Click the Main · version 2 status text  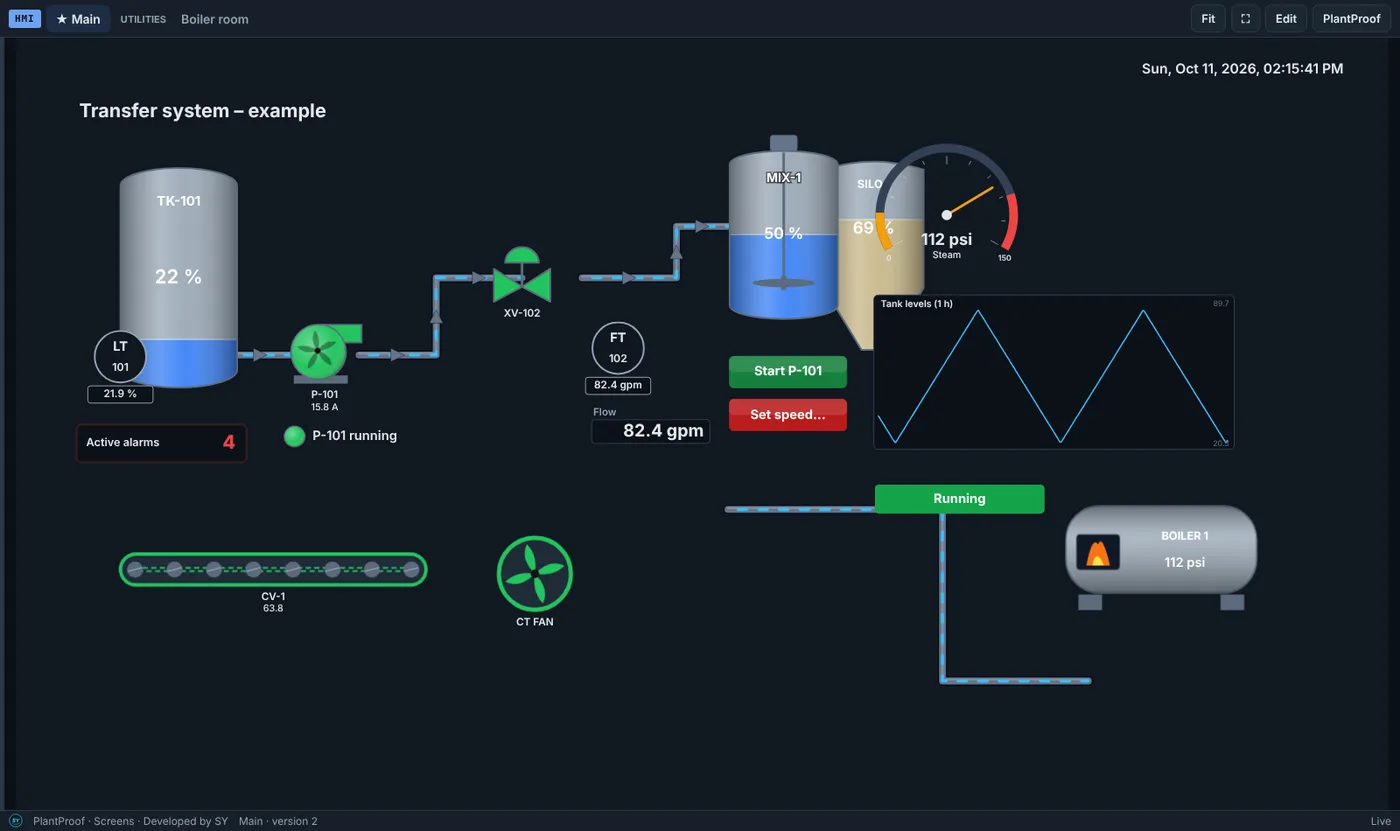[x=278, y=821]
